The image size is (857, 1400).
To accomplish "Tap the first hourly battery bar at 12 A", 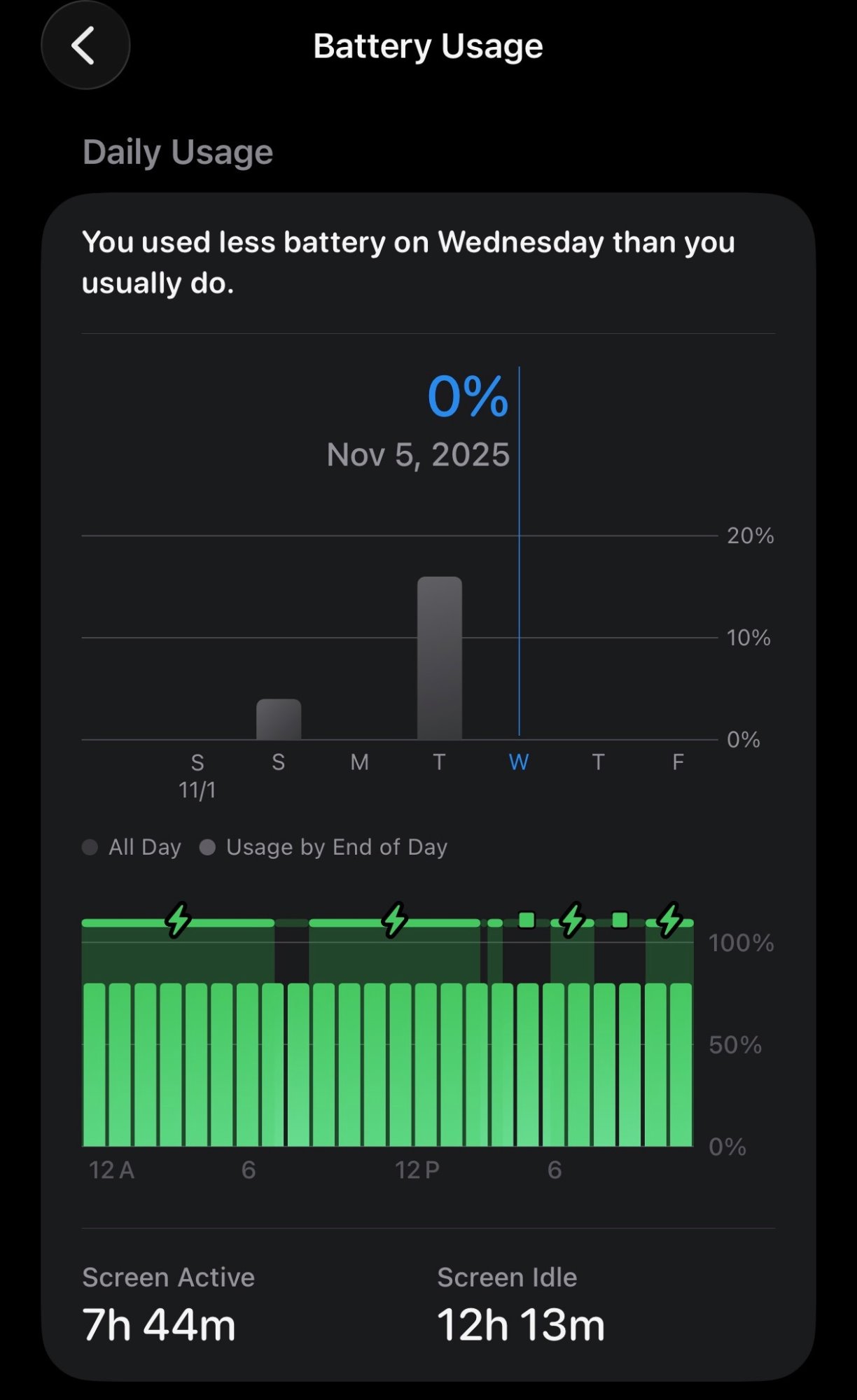I will [95, 1064].
